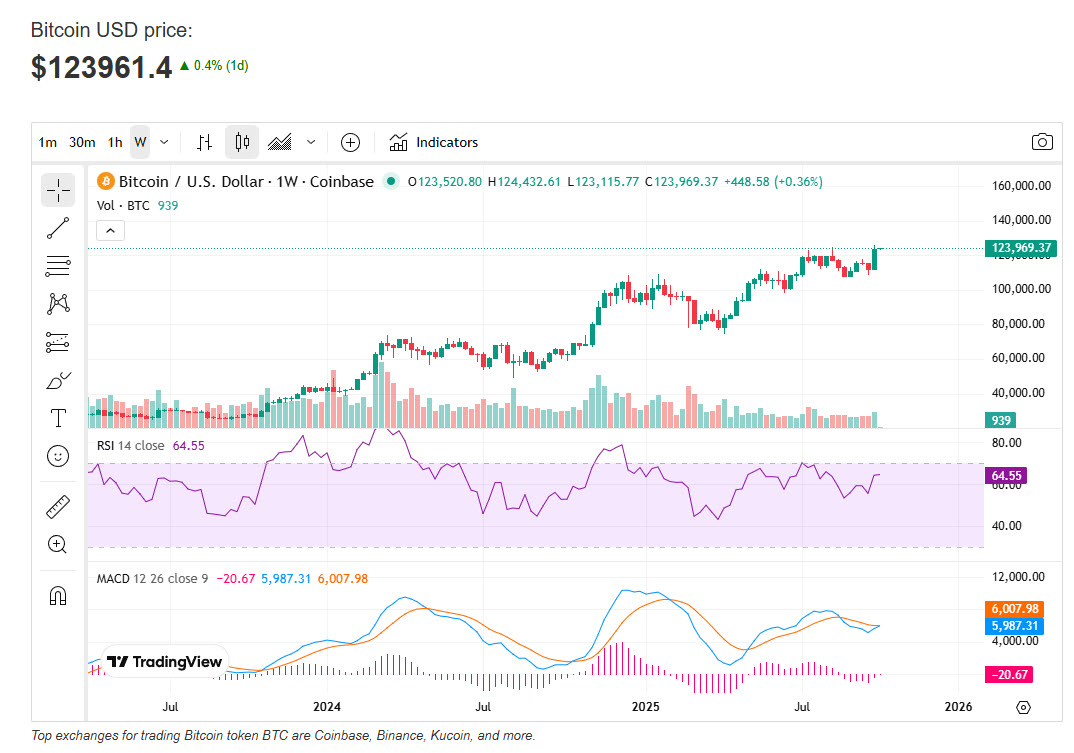The width and height of the screenshot is (1074, 753).
Task: Switch to candlestick chart style
Action: pyautogui.click(x=242, y=142)
